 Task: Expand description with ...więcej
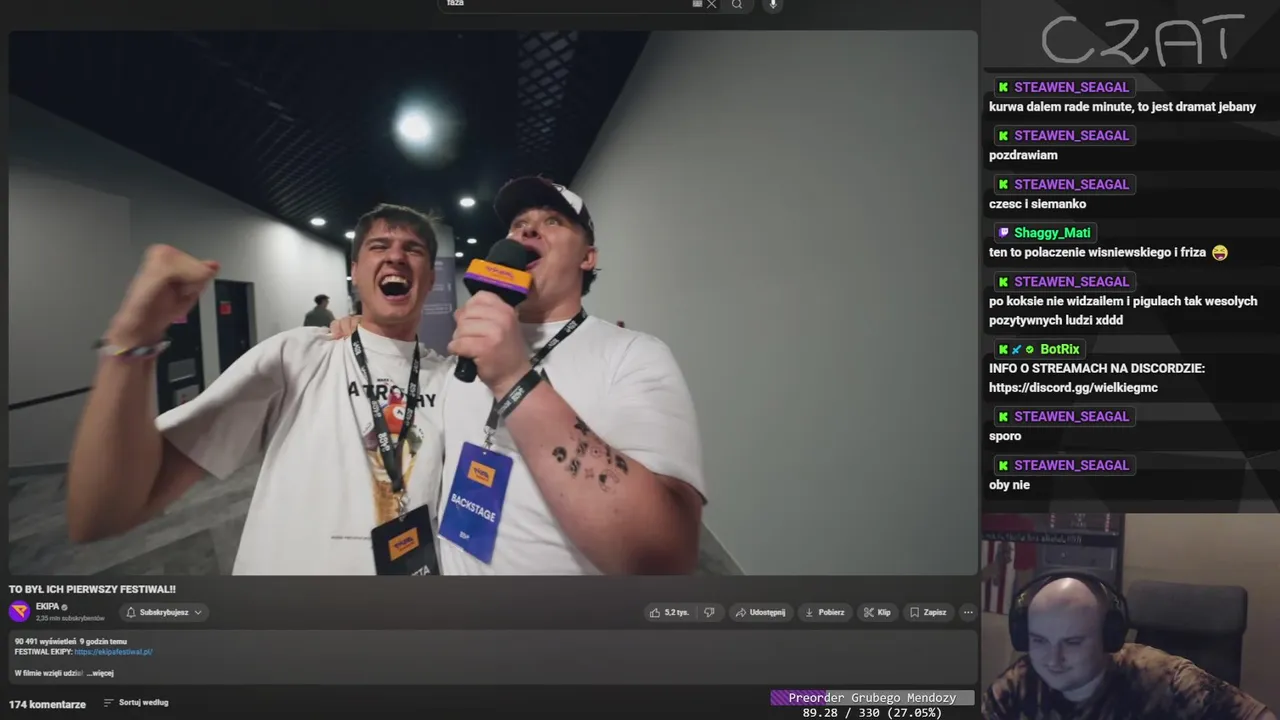point(100,673)
